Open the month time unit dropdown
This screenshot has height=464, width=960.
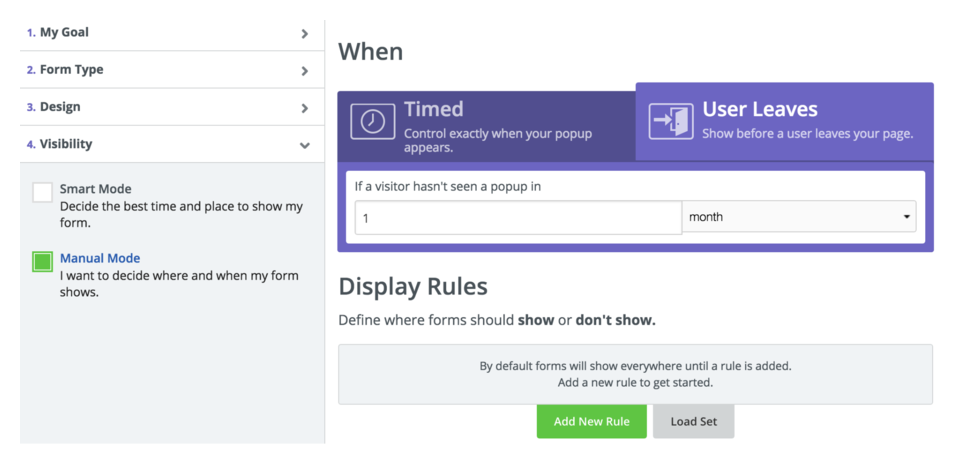pyautogui.click(x=799, y=217)
